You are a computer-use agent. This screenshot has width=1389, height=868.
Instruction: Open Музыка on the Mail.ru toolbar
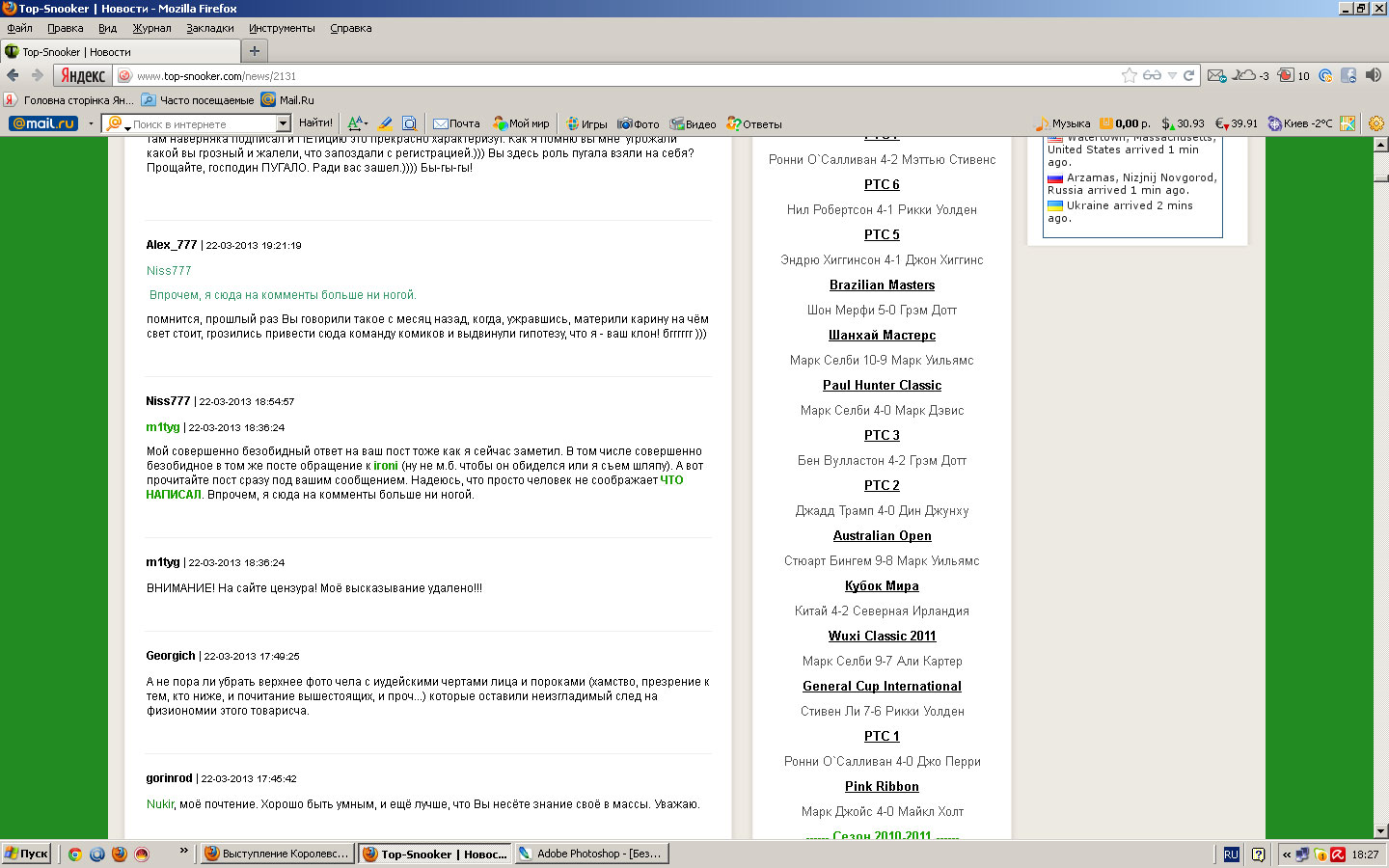click(x=1062, y=123)
